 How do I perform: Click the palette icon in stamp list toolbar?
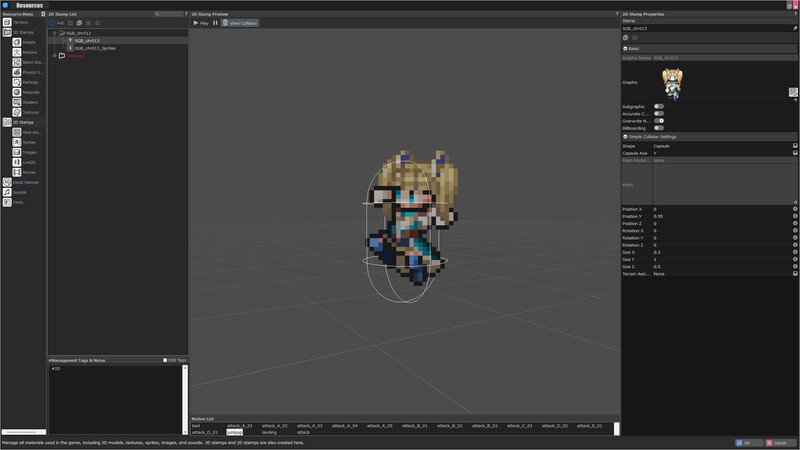click(x=79, y=23)
